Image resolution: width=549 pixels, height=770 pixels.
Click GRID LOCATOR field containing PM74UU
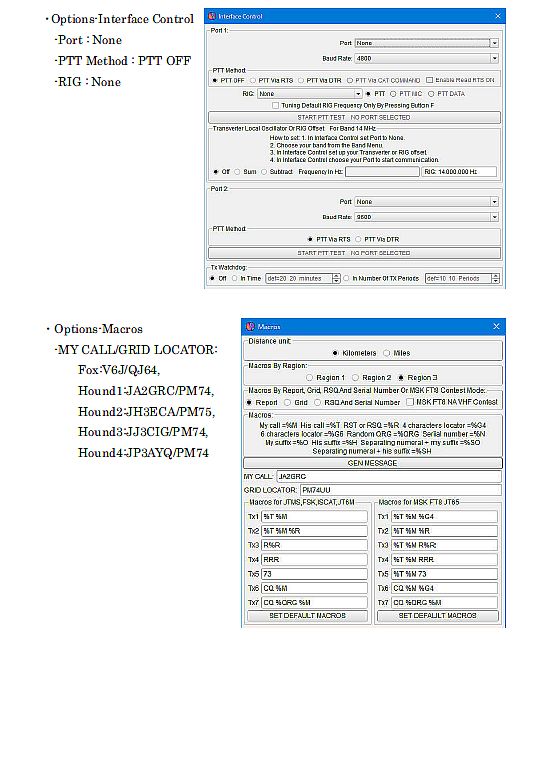click(401, 490)
